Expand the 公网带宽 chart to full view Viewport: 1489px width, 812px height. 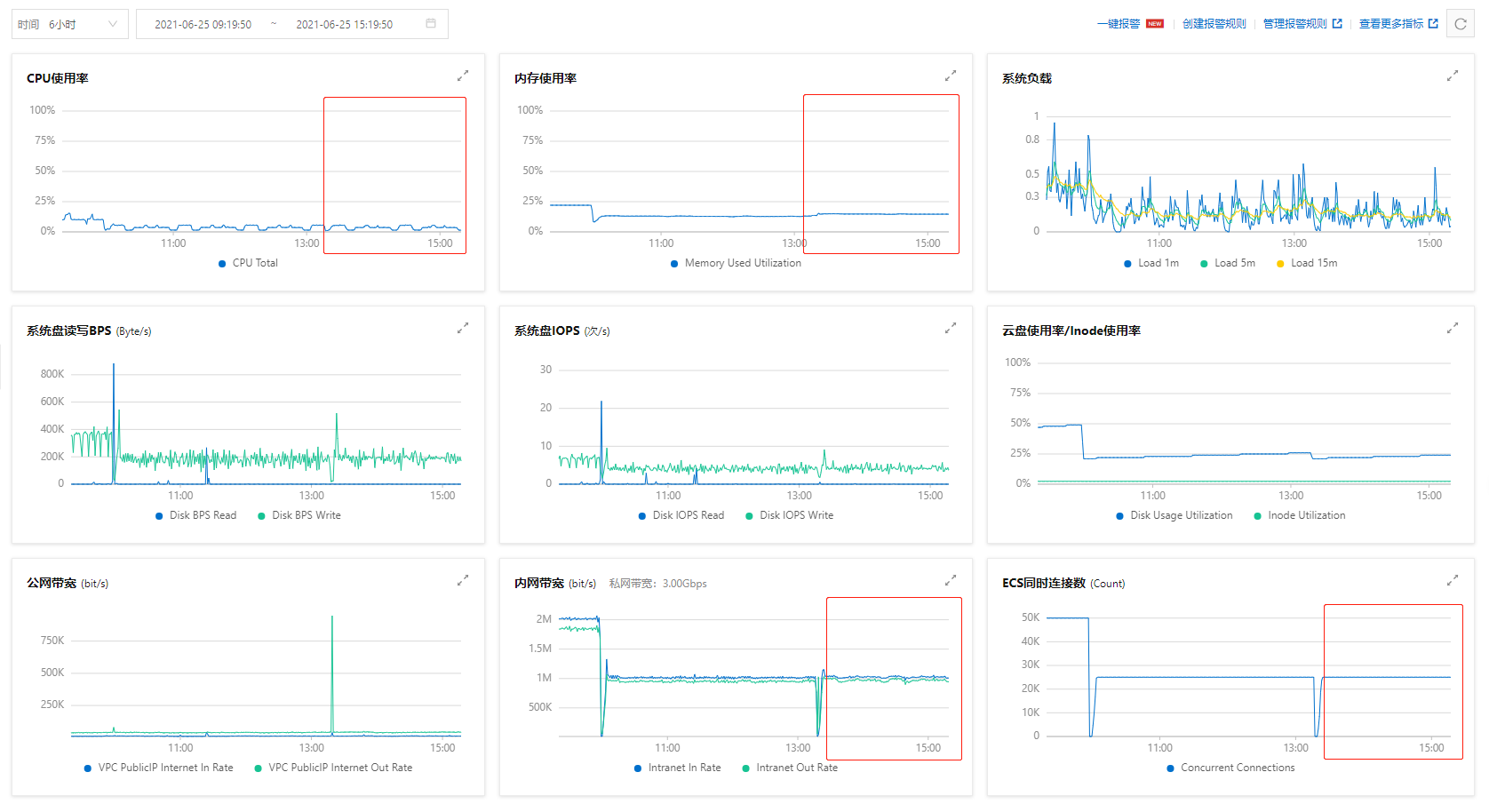coord(463,580)
